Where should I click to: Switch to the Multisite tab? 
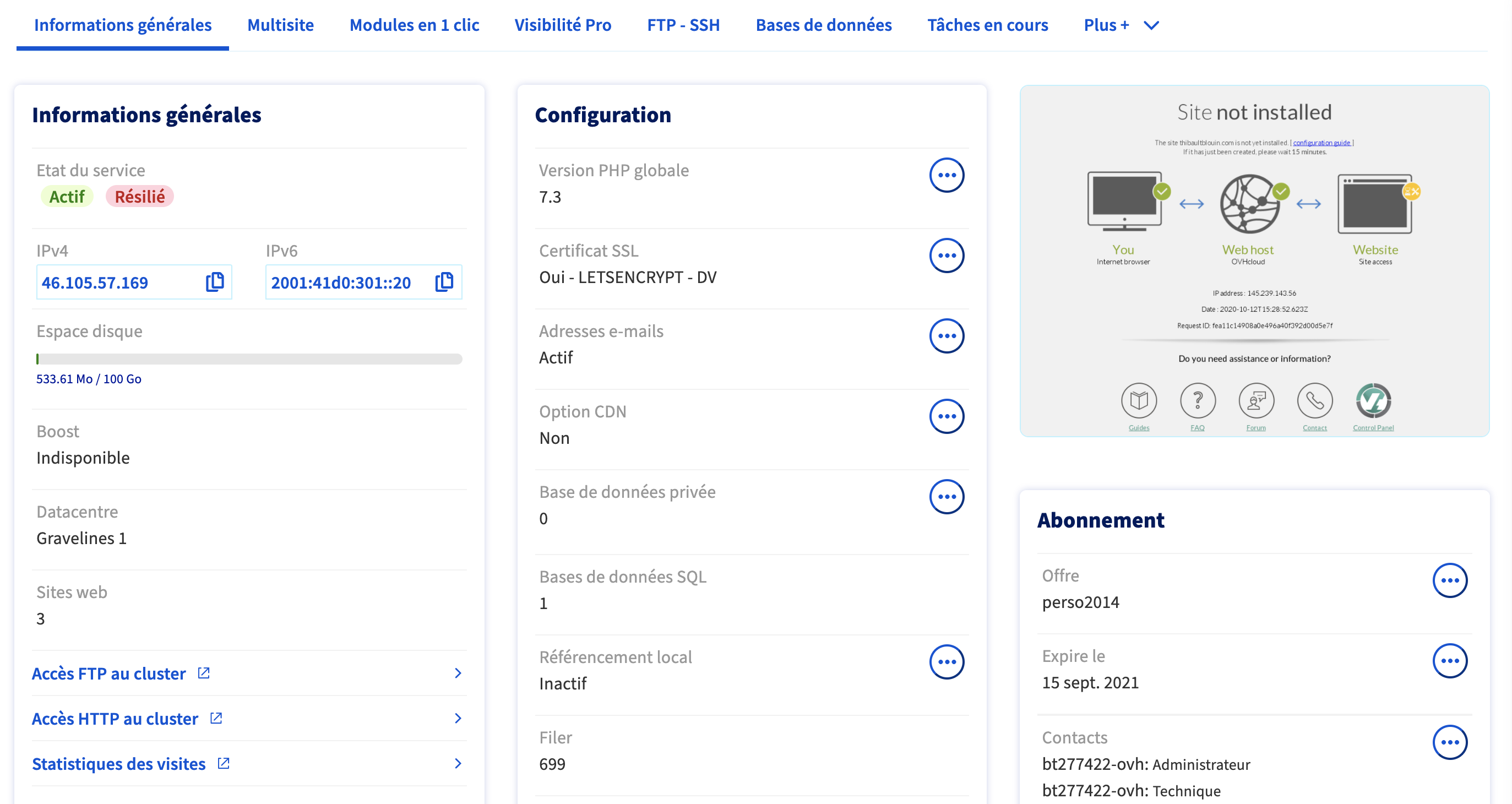[280, 25]
